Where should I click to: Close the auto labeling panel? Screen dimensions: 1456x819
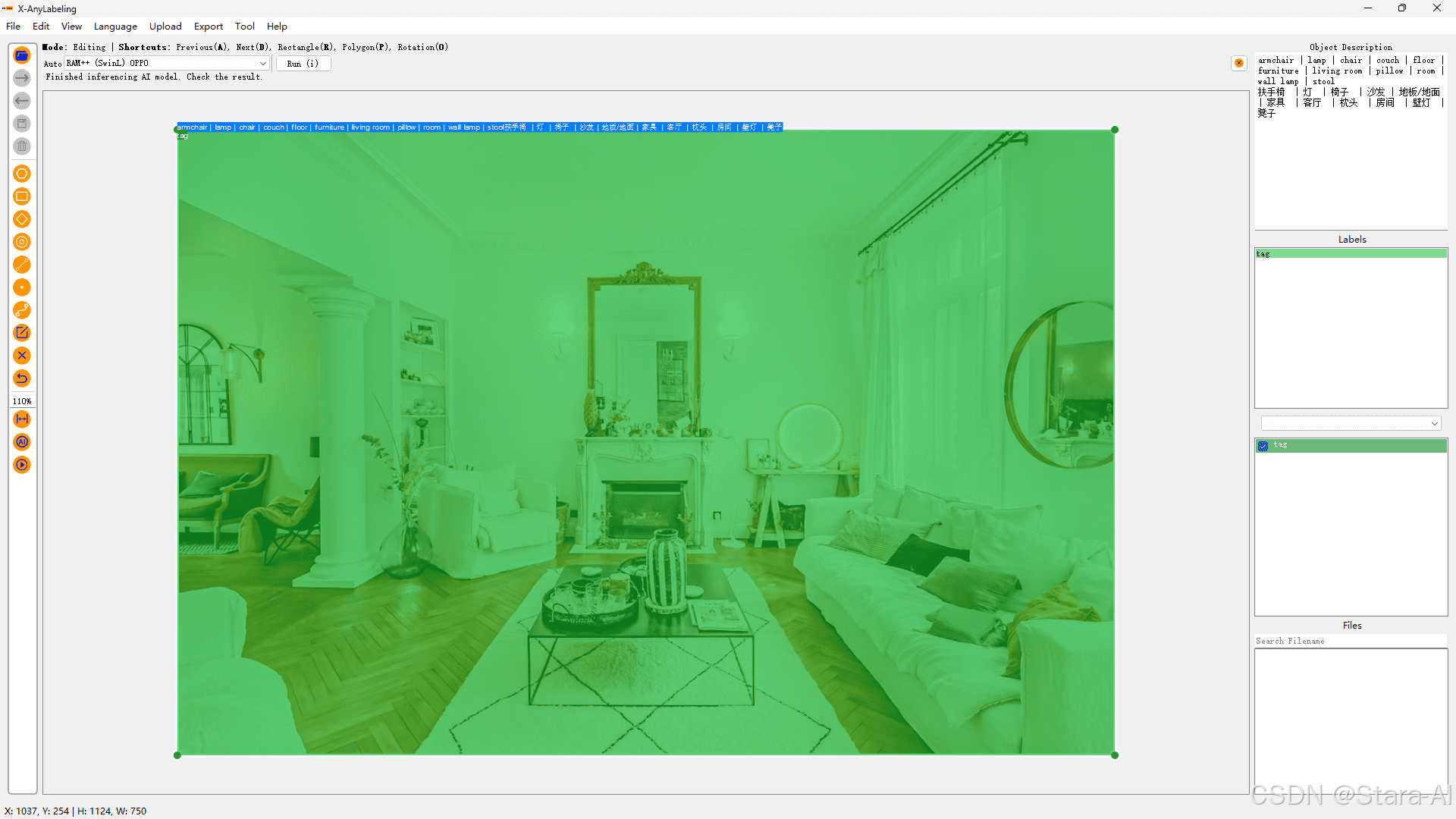coord(1238,63)
